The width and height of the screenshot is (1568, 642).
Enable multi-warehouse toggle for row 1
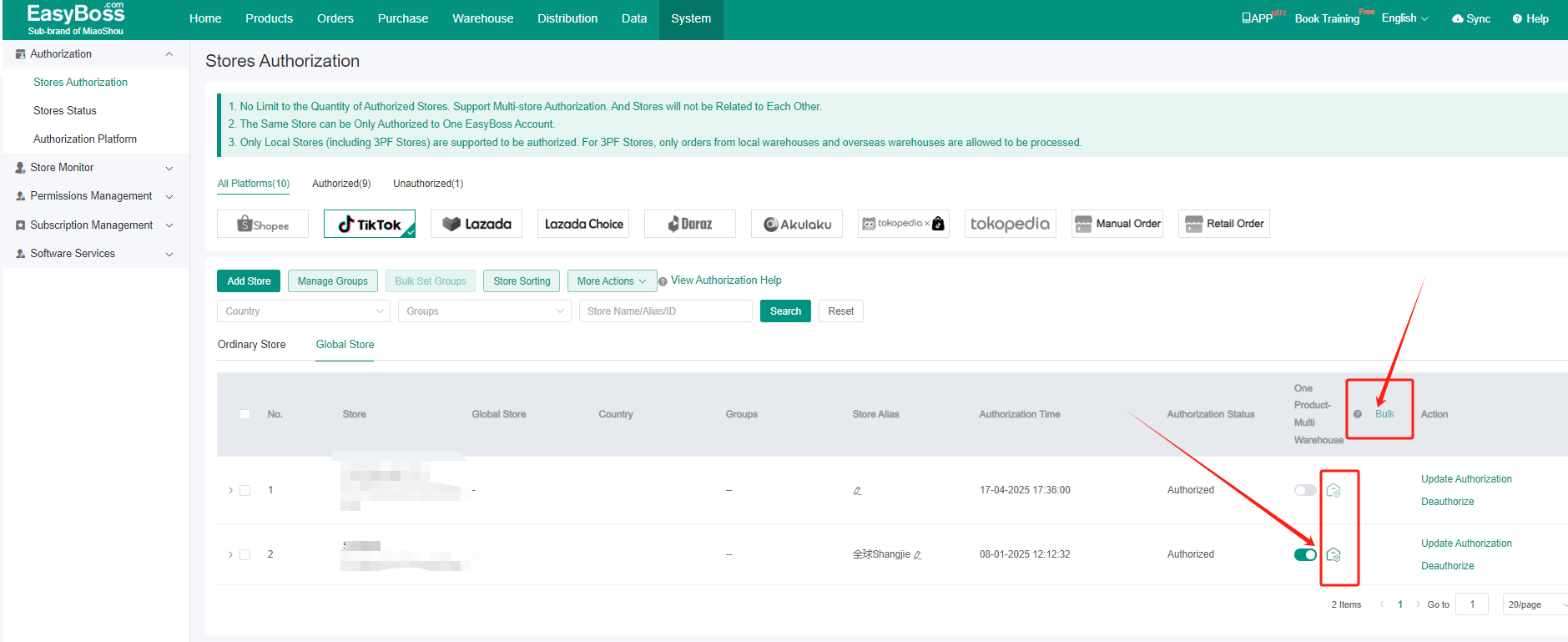click(1305, 490)
